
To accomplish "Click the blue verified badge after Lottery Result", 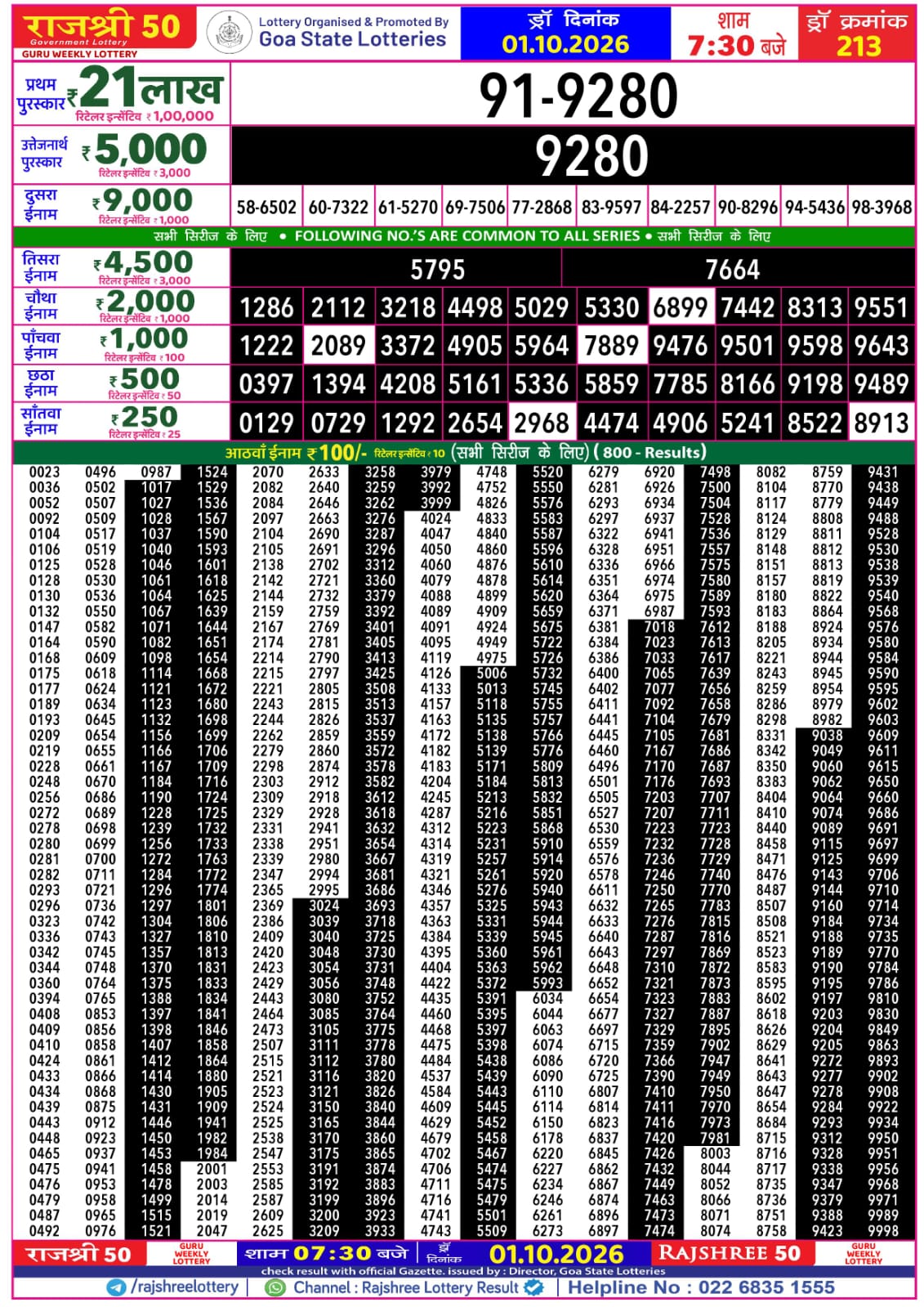I will pos(533,1287).
